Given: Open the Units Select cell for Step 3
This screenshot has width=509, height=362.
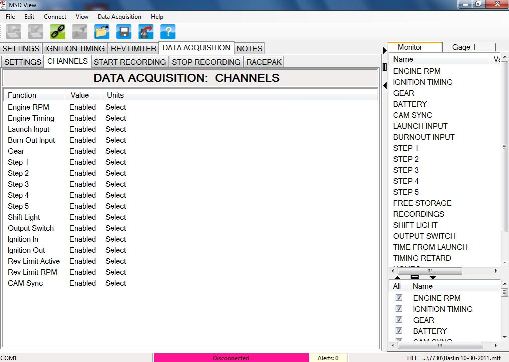Looking at the screenshot, I should coord(116,184).
